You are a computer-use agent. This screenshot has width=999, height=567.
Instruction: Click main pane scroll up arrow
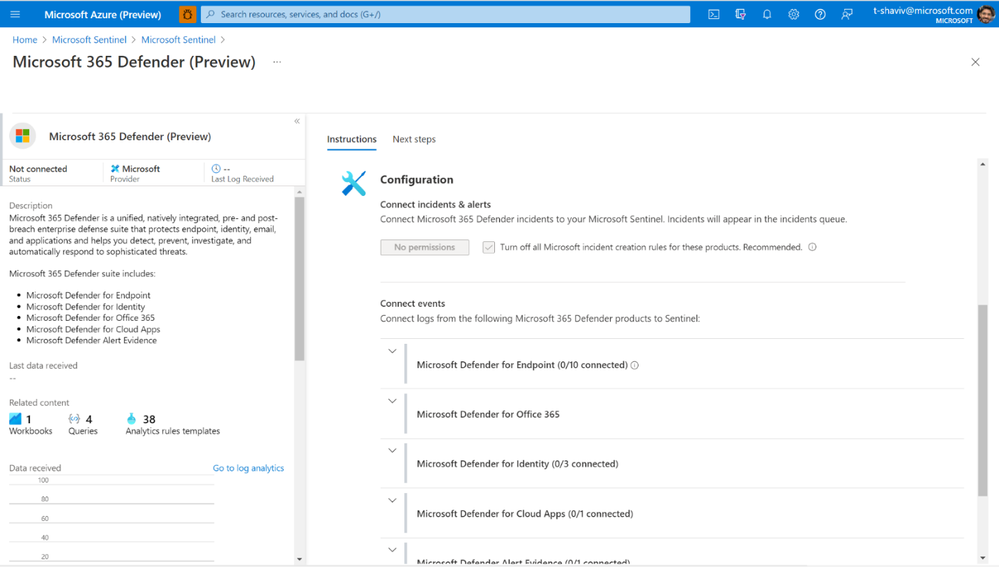pyautogui.click(x=982, y=164)
